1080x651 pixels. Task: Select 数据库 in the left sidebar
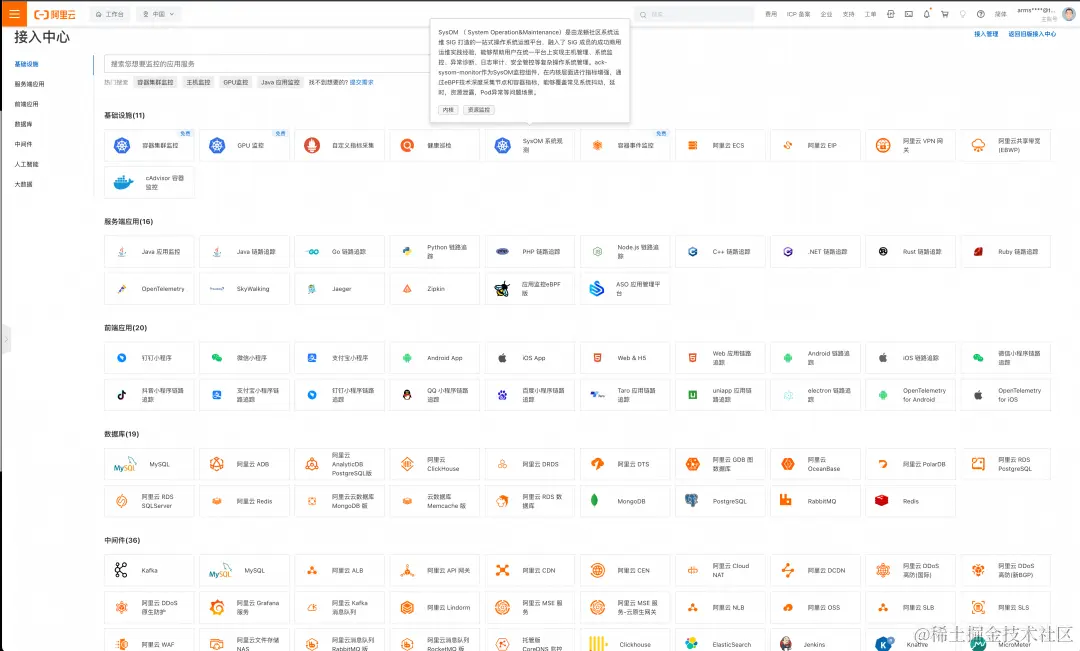[23, 124]
